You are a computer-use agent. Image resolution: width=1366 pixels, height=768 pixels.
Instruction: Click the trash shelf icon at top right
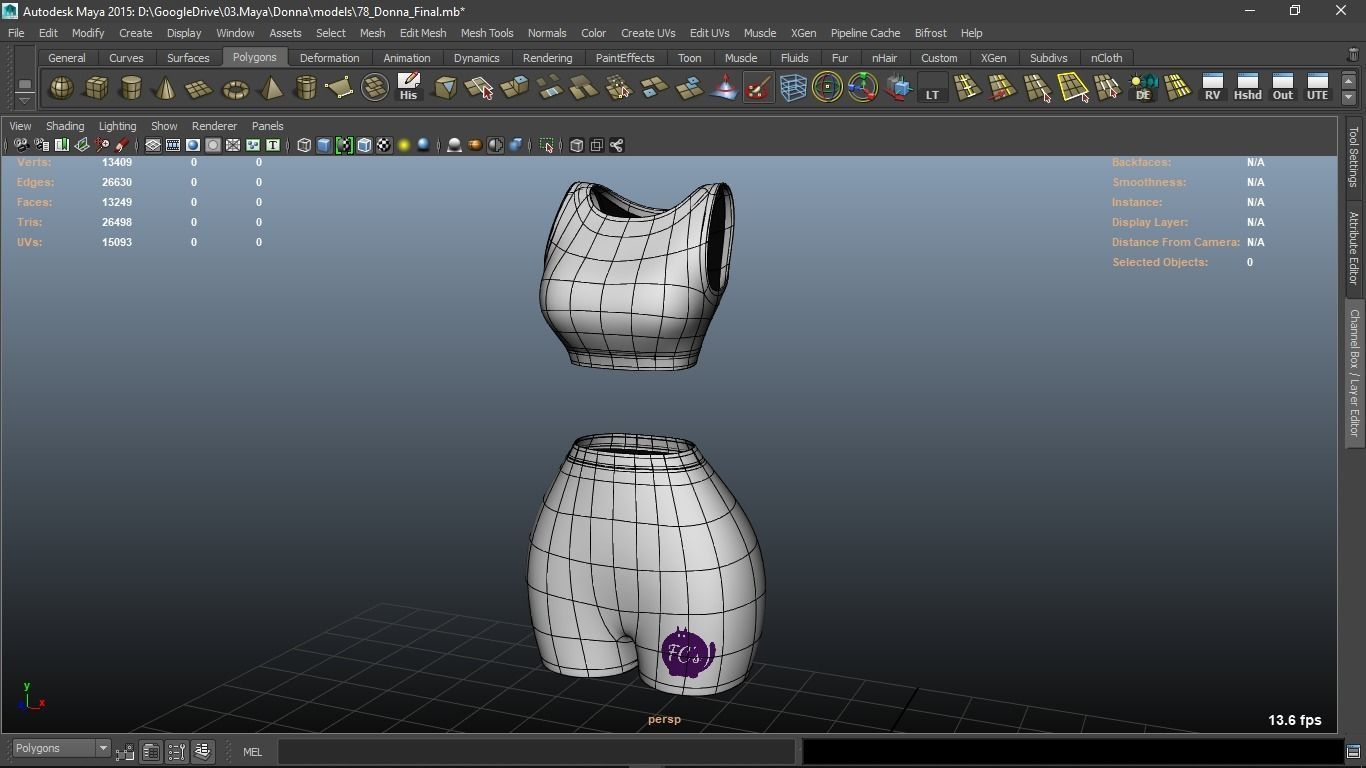tap(1353, 56)
